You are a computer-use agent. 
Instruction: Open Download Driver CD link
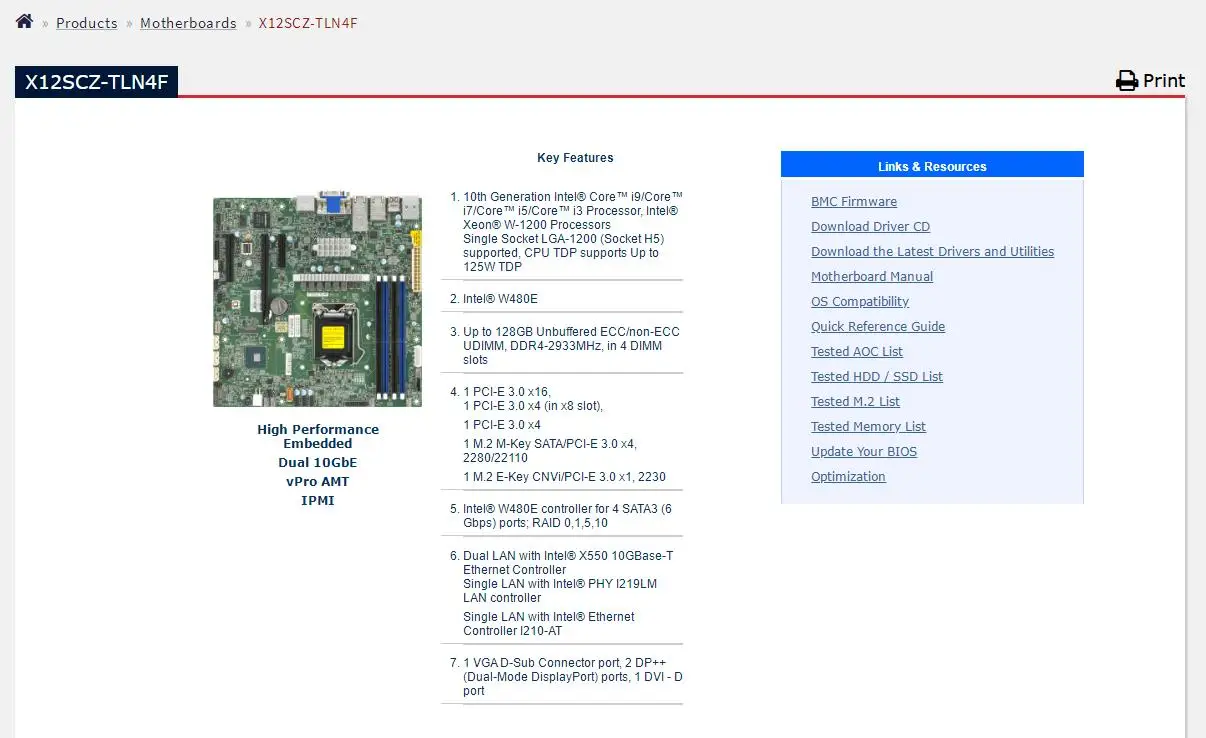pyautogui.click(x=870, y=227)
